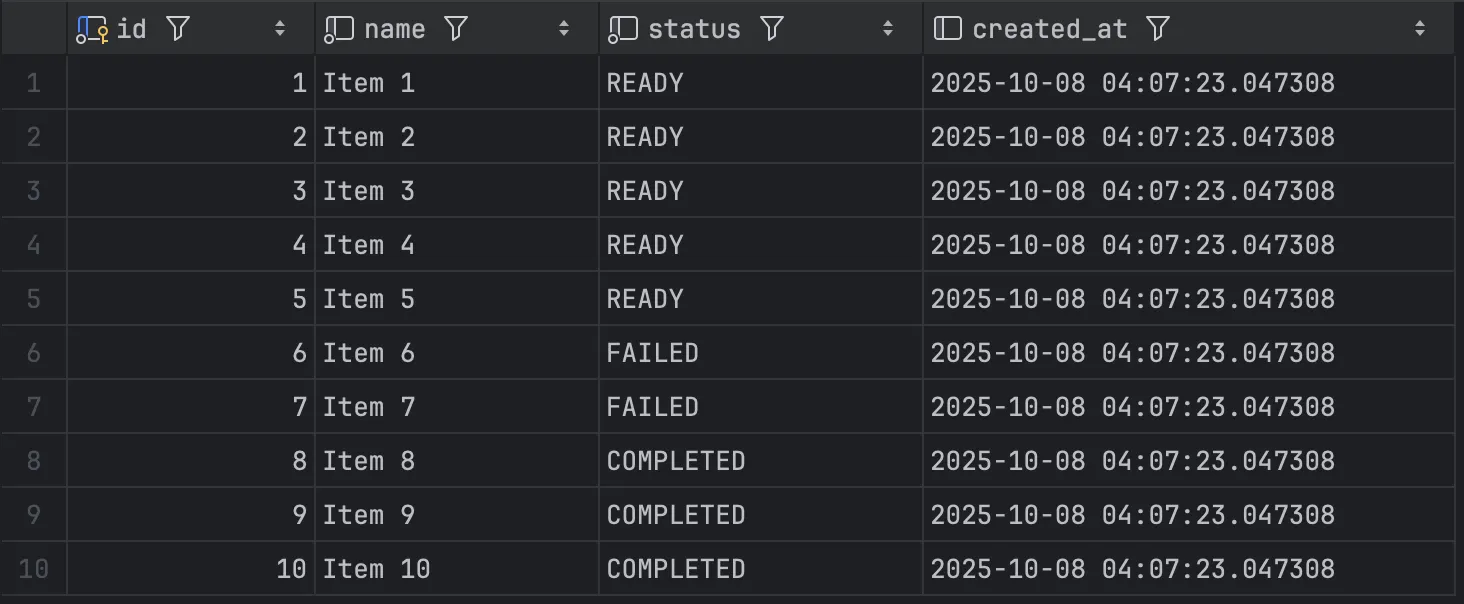This screenshot has height=604, width=1464.
Task: Select row number 10 in the gutter
Action: pyautogui.click(x=34, y=569)
